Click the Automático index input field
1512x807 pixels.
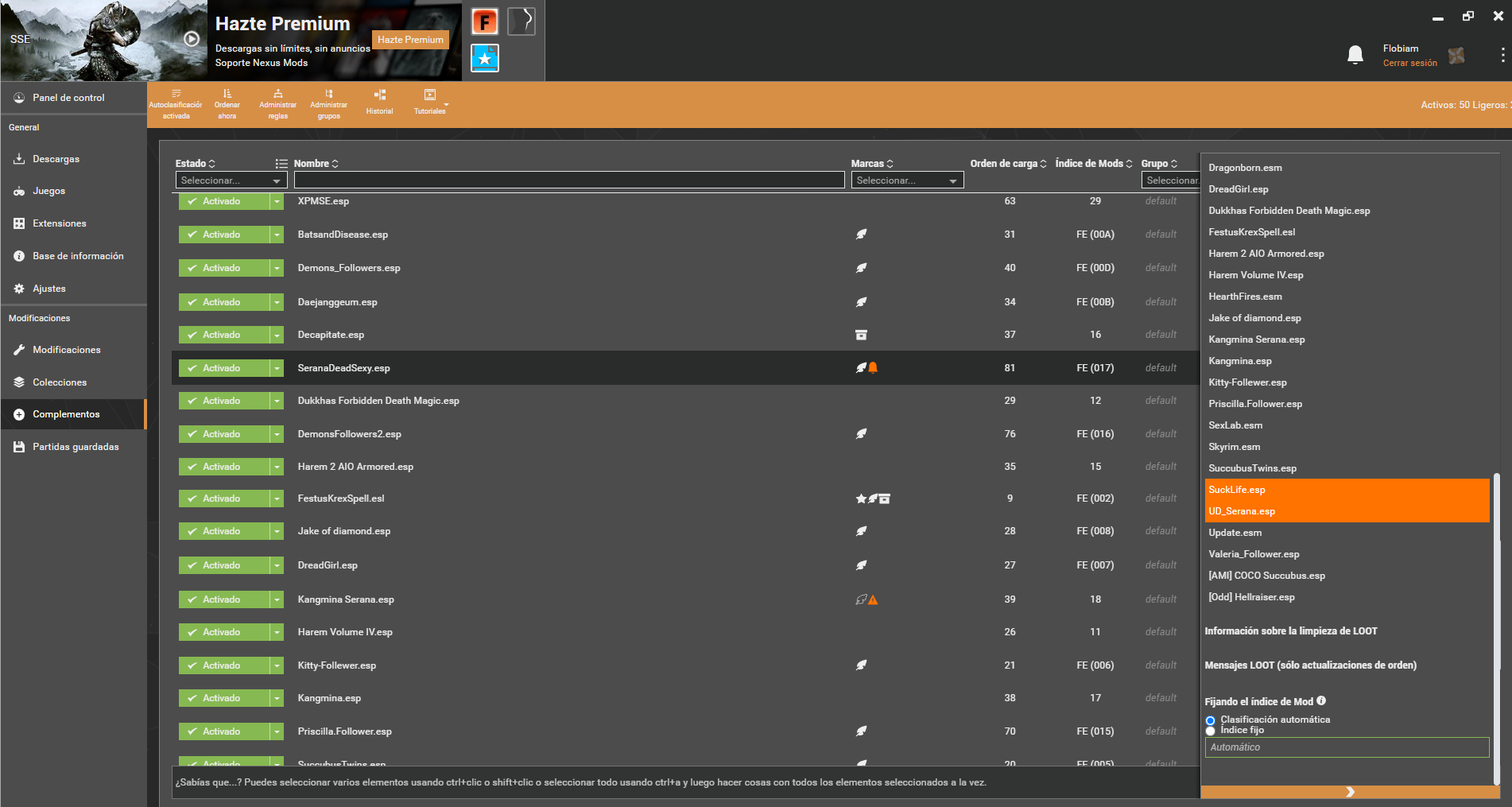point(1347,747)
